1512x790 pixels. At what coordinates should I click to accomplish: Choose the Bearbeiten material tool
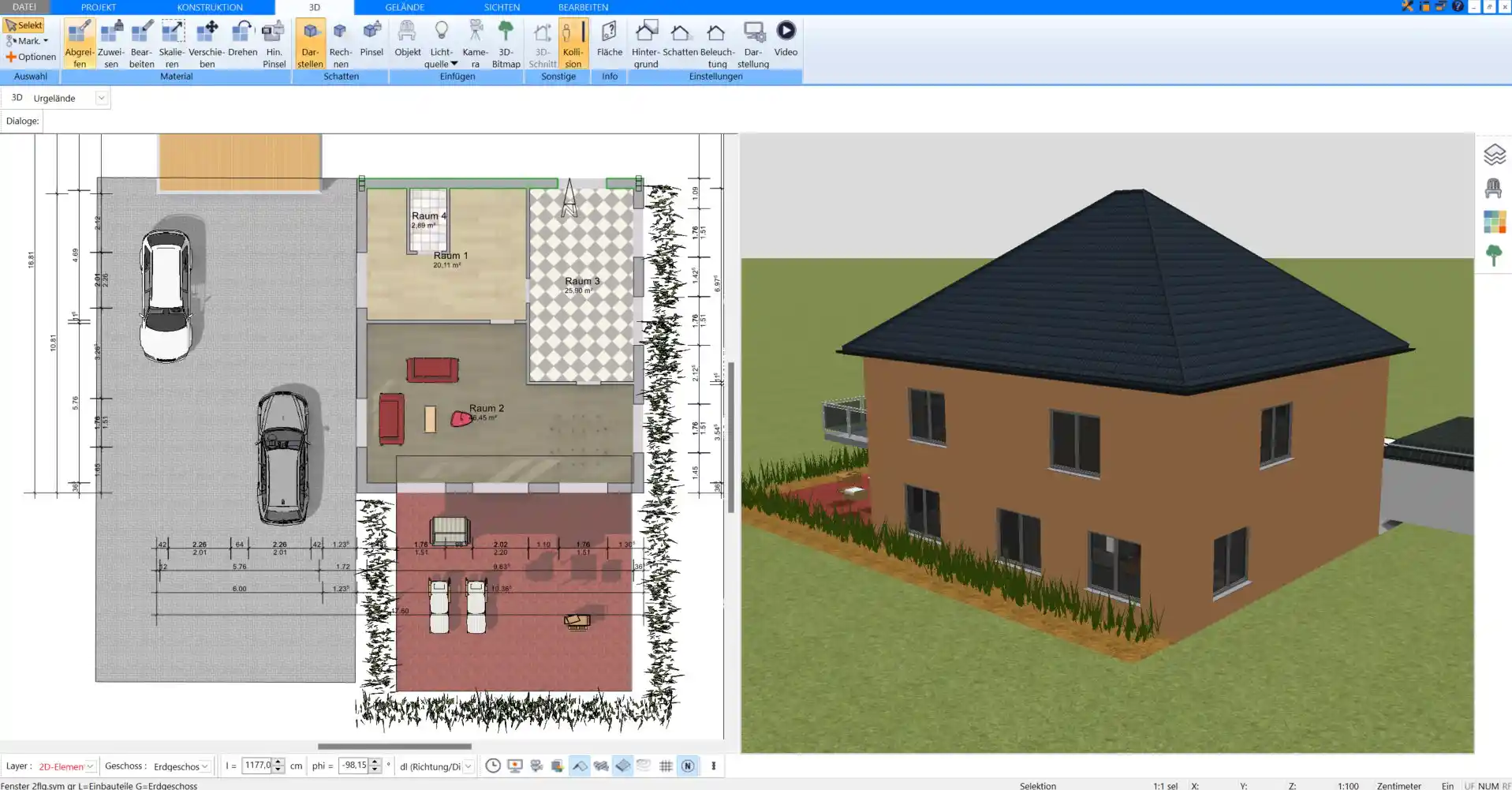click(x=142, y=44)
